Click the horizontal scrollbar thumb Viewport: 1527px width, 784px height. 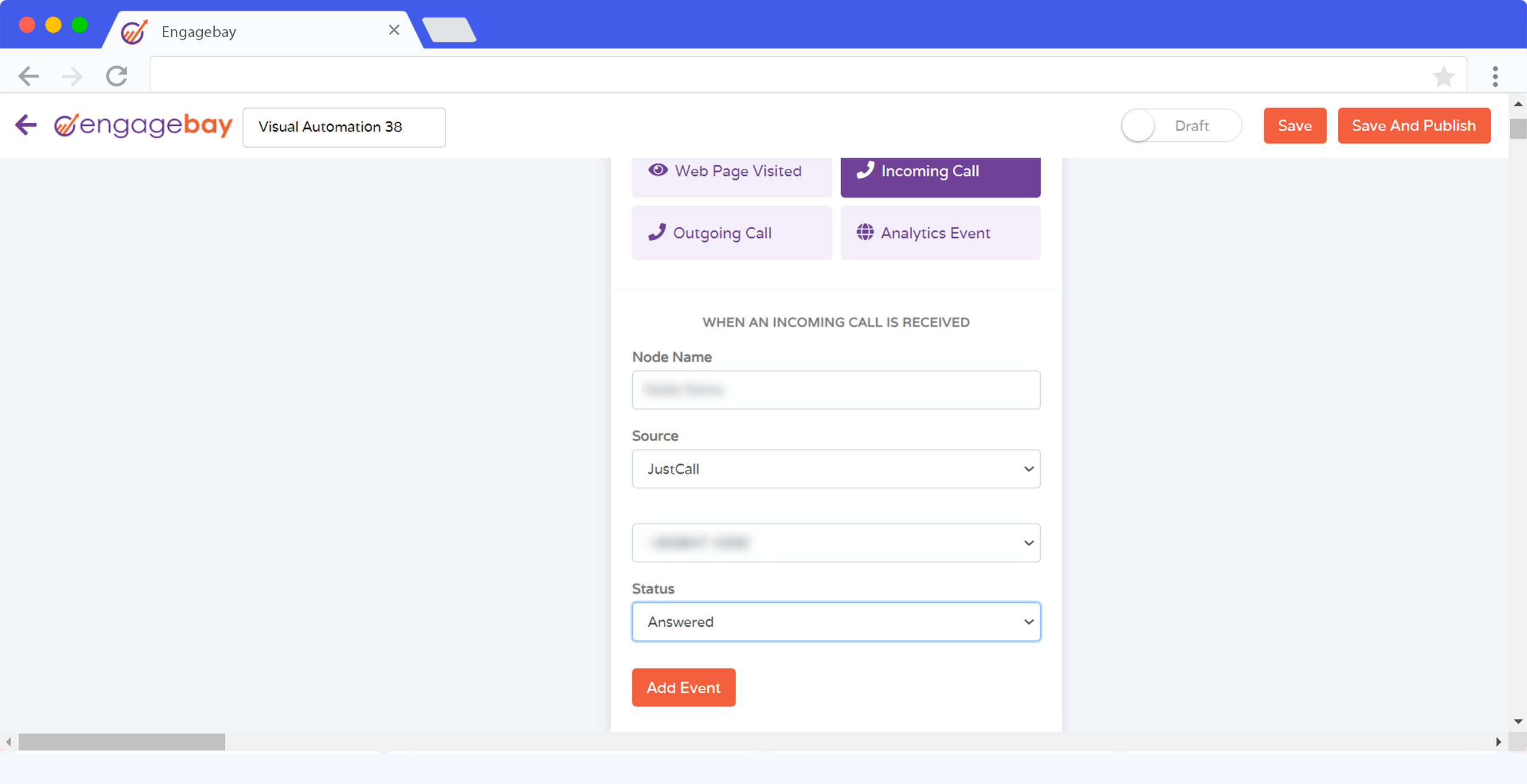122,742
